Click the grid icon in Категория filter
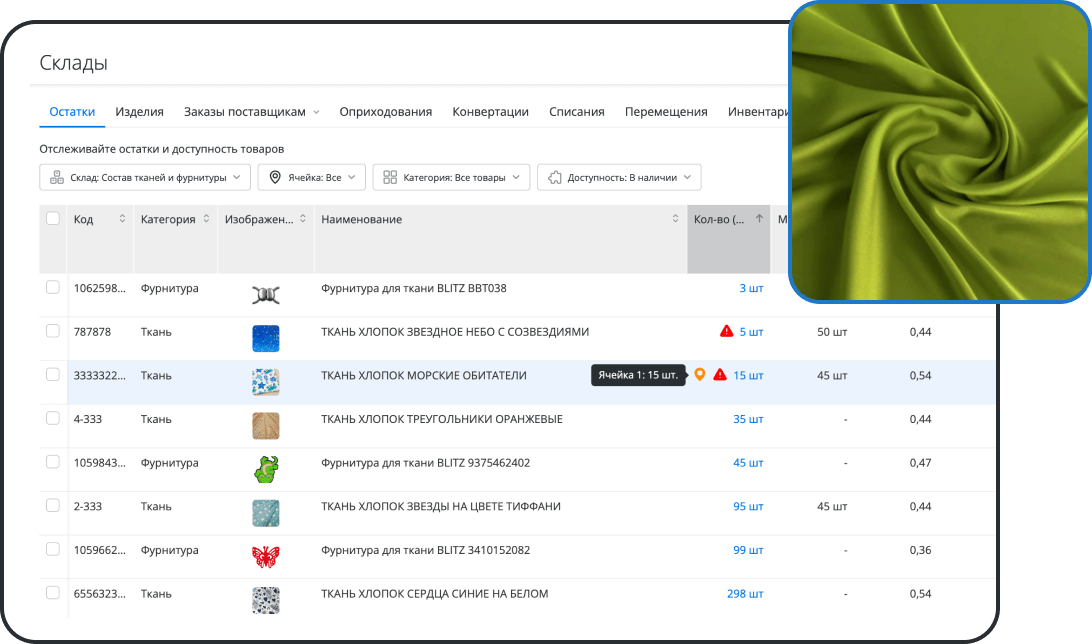This screenshot has width=1092, height=644. [x=387, y=177]
